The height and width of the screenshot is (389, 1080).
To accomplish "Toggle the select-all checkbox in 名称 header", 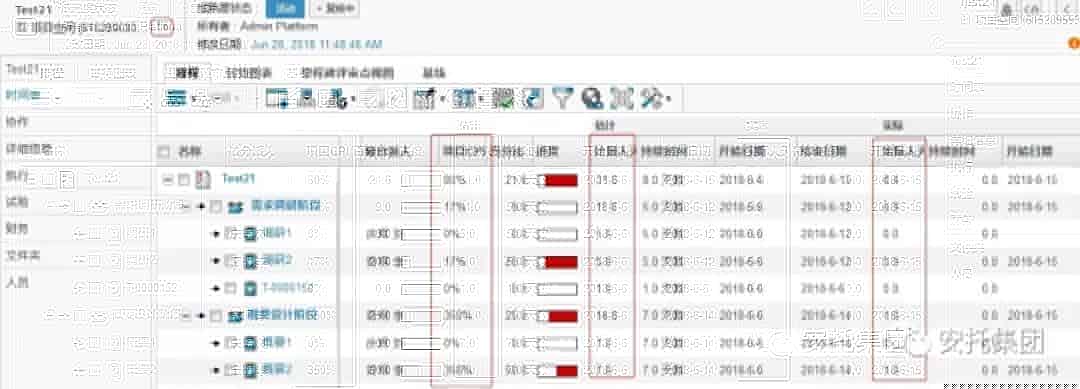I will point(164,151).
